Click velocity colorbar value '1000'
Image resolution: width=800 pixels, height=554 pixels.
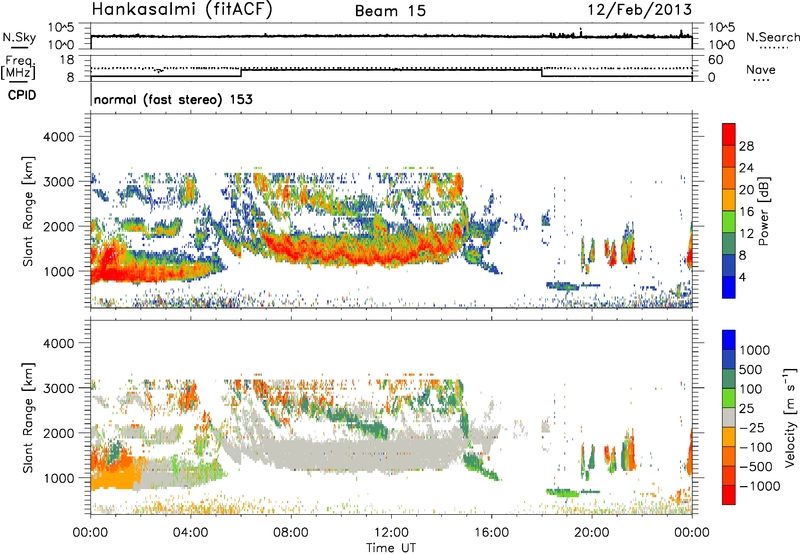(x=755, y=350)
